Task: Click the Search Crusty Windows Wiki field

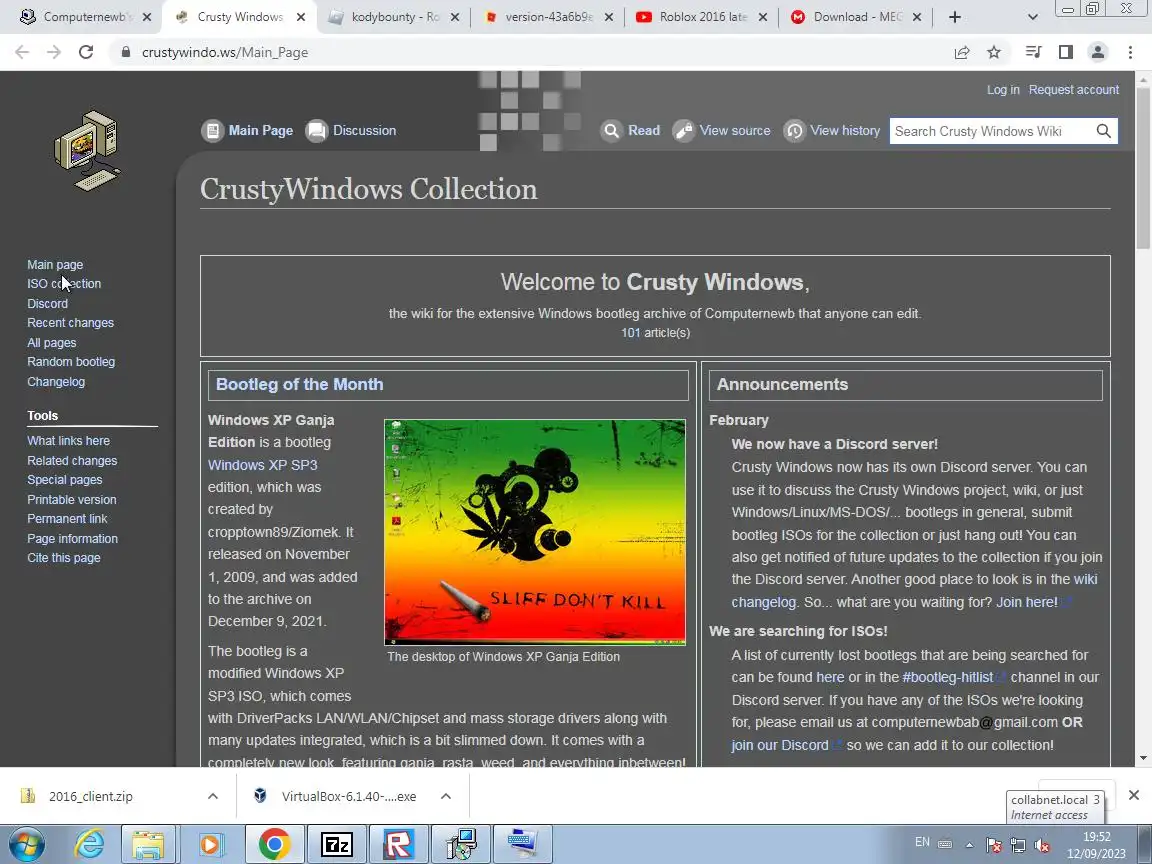Action: coord(990,131)
